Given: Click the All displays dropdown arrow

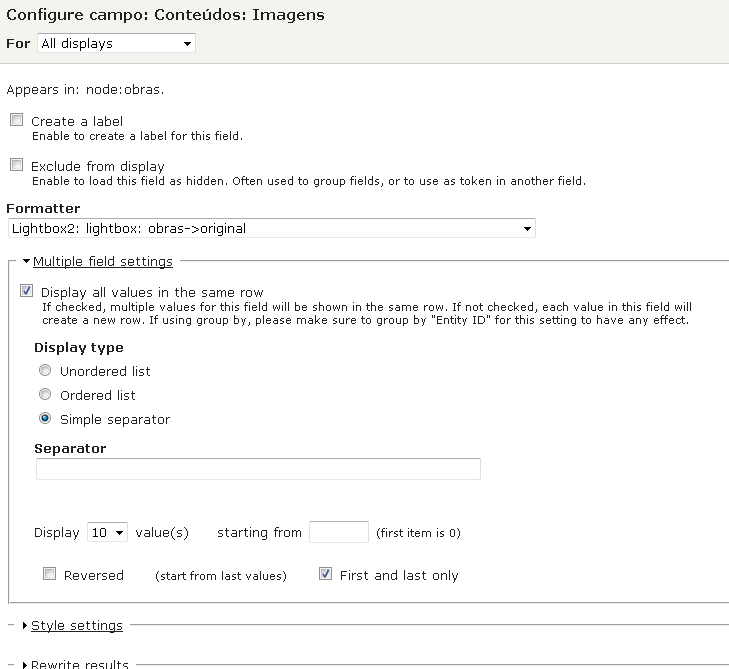Looking at the screenshot, I should [x=187, y=44].
